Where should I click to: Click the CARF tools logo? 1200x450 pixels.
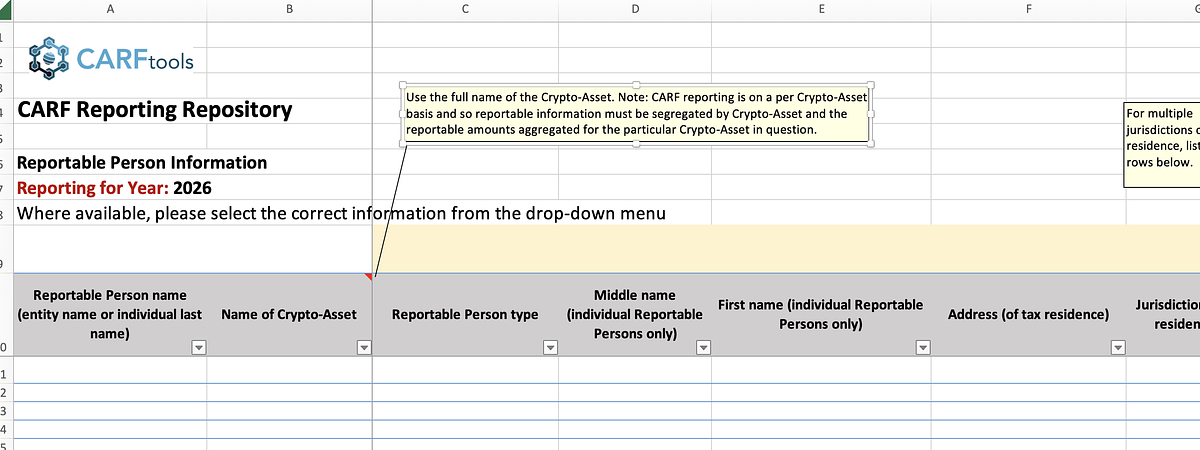click(111, 60)
